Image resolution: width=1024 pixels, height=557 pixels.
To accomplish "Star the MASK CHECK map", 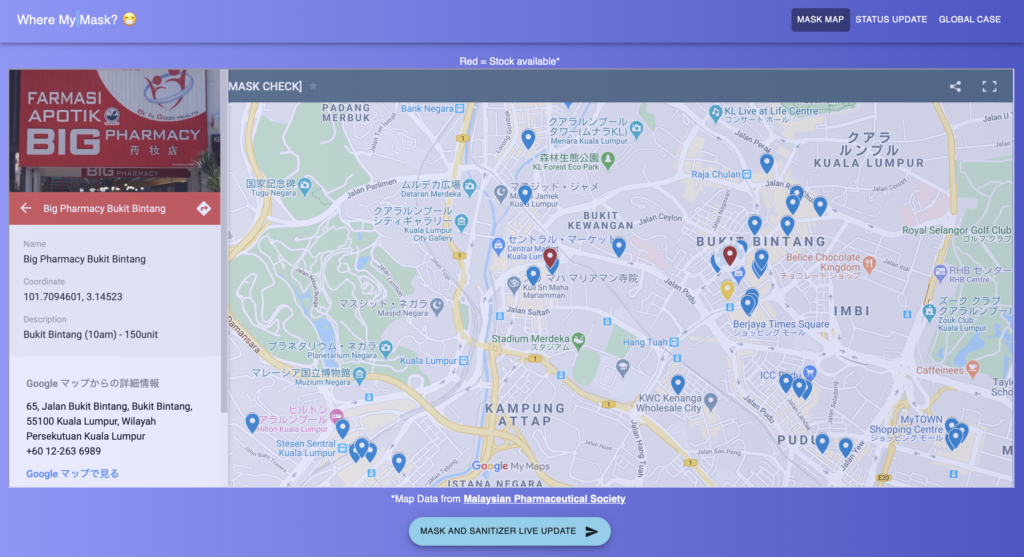I will [313, 86].
